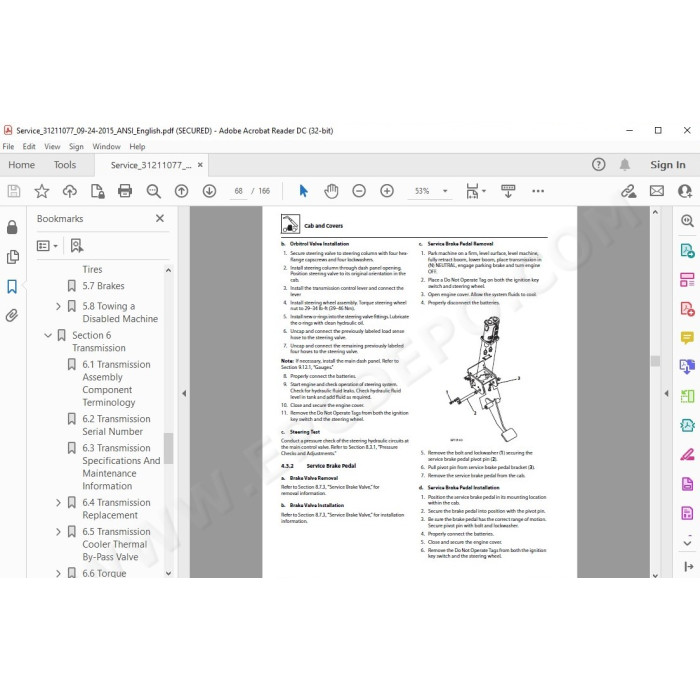Open the View menu
700x700 pixels.
[52, 146]
